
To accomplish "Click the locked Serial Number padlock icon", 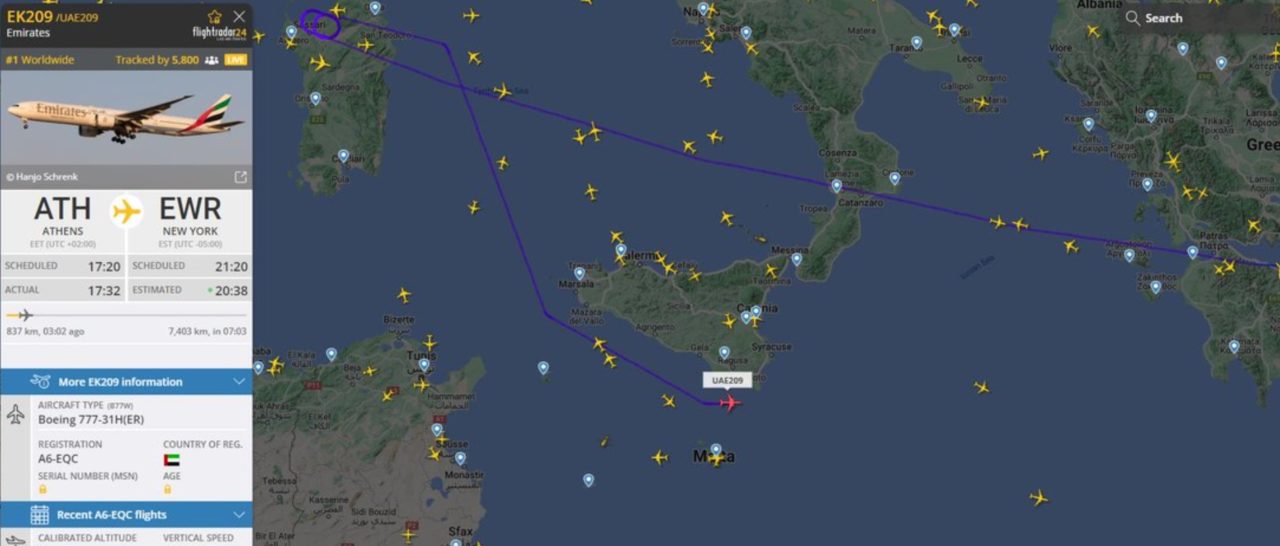I will point(42,490).
